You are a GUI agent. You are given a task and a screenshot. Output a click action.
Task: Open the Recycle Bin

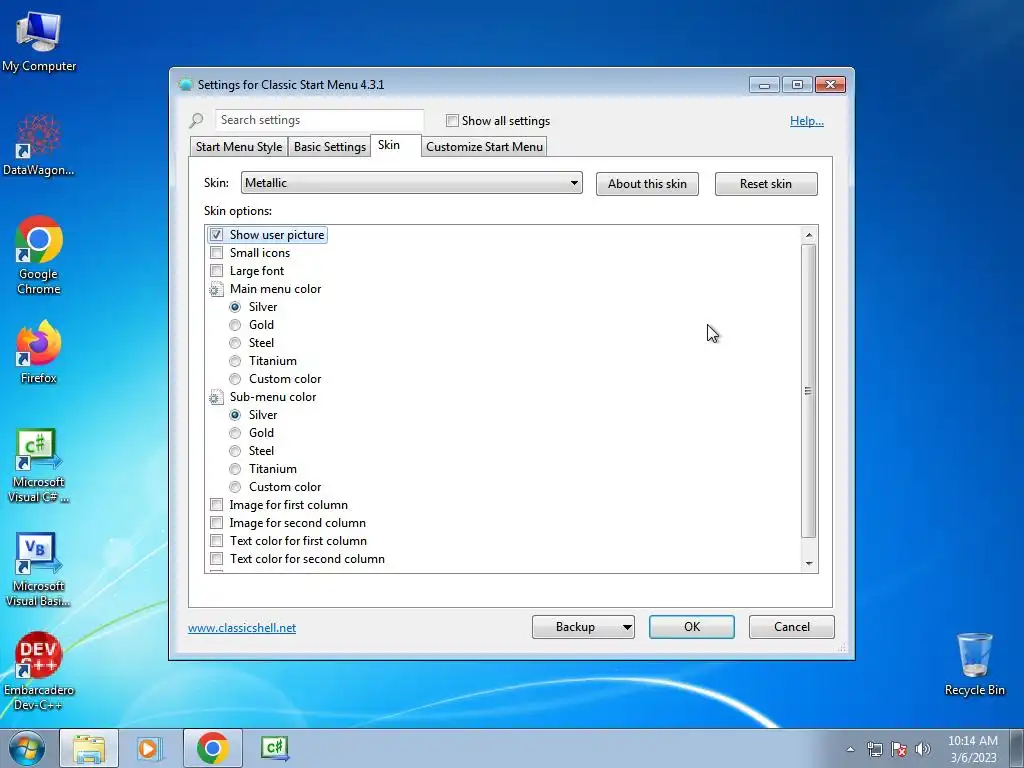(x=974, y=664)
